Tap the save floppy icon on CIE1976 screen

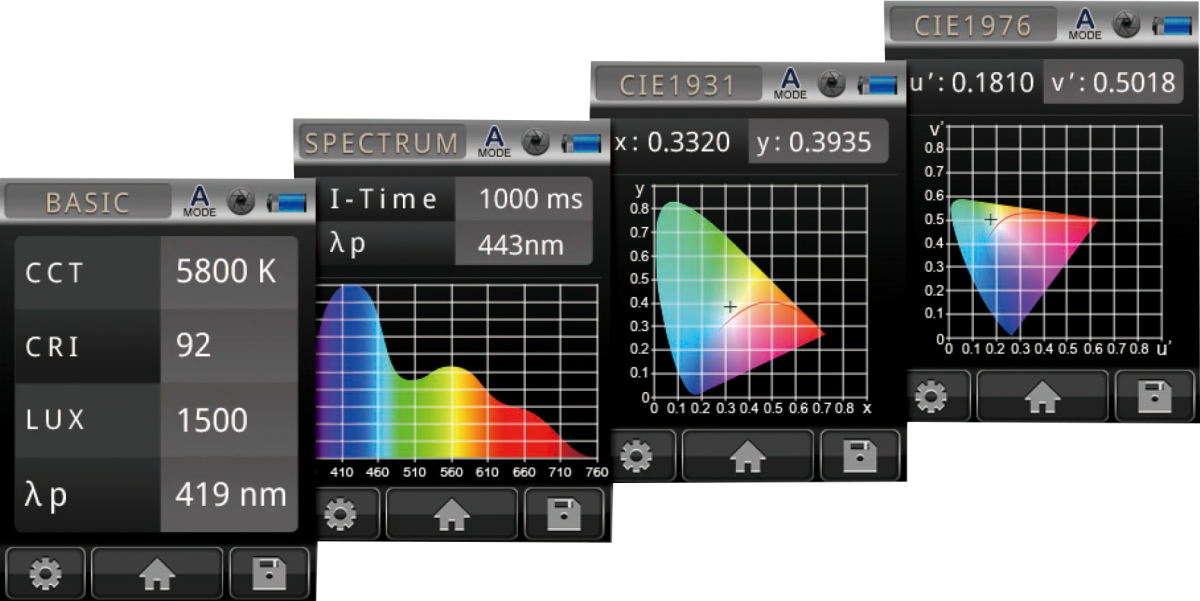click(1154, 397)
